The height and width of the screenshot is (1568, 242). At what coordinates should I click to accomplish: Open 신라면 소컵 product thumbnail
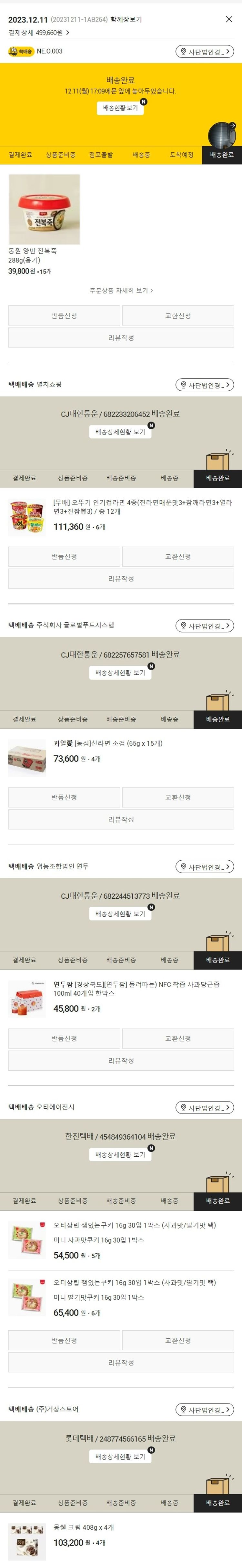27,758
